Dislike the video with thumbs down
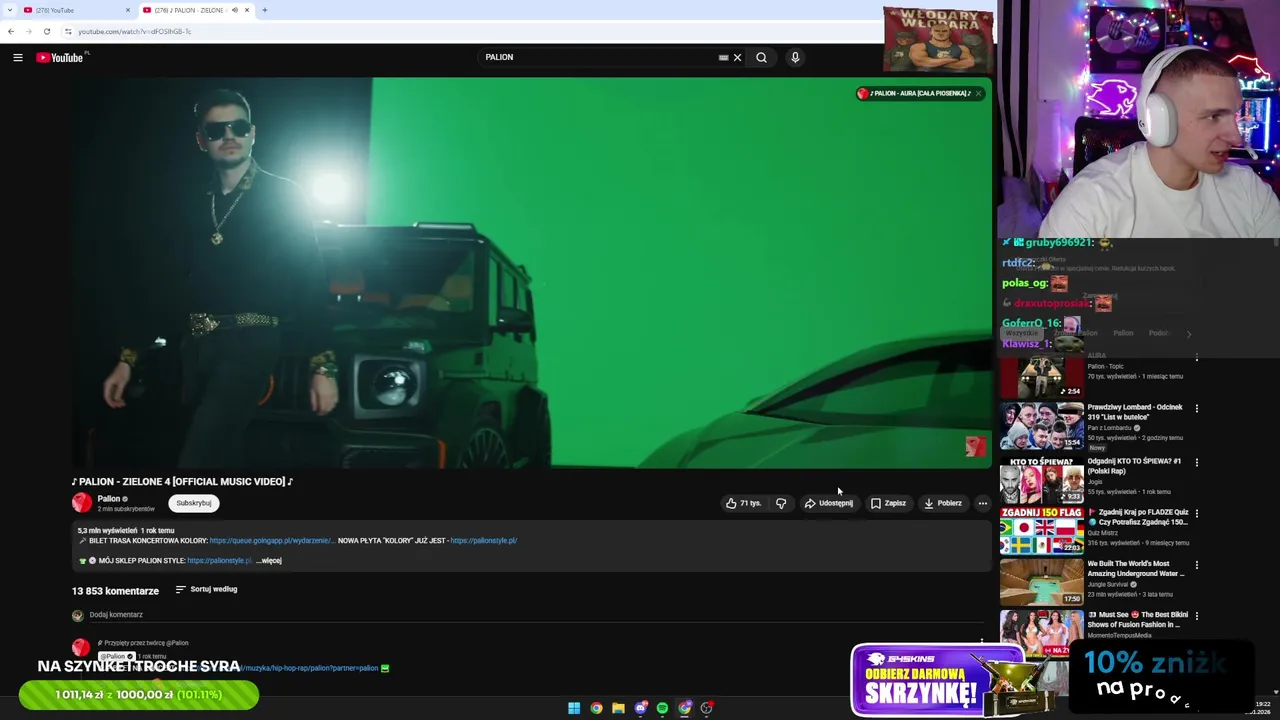This screenshot has width=1280, height=720. pyautogui.click(x=781, y=503)
